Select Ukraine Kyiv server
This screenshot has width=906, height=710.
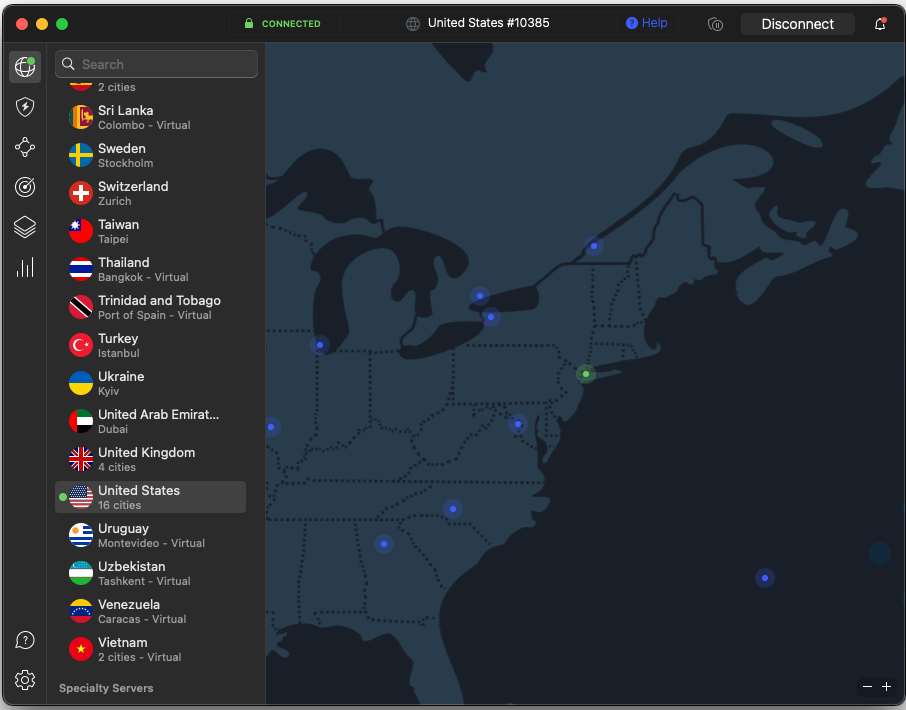151,383
